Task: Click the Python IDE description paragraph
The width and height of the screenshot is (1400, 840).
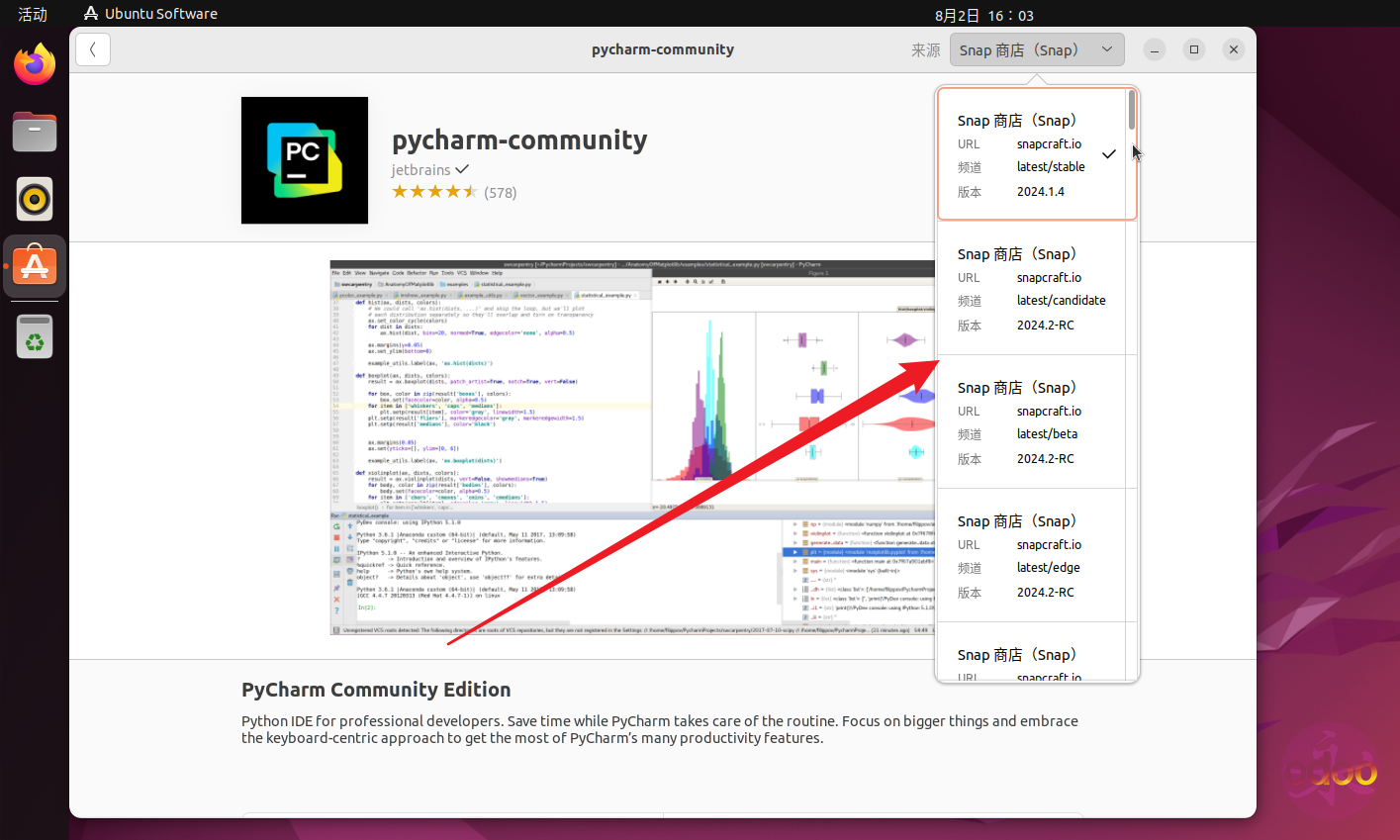Action: 660,729
